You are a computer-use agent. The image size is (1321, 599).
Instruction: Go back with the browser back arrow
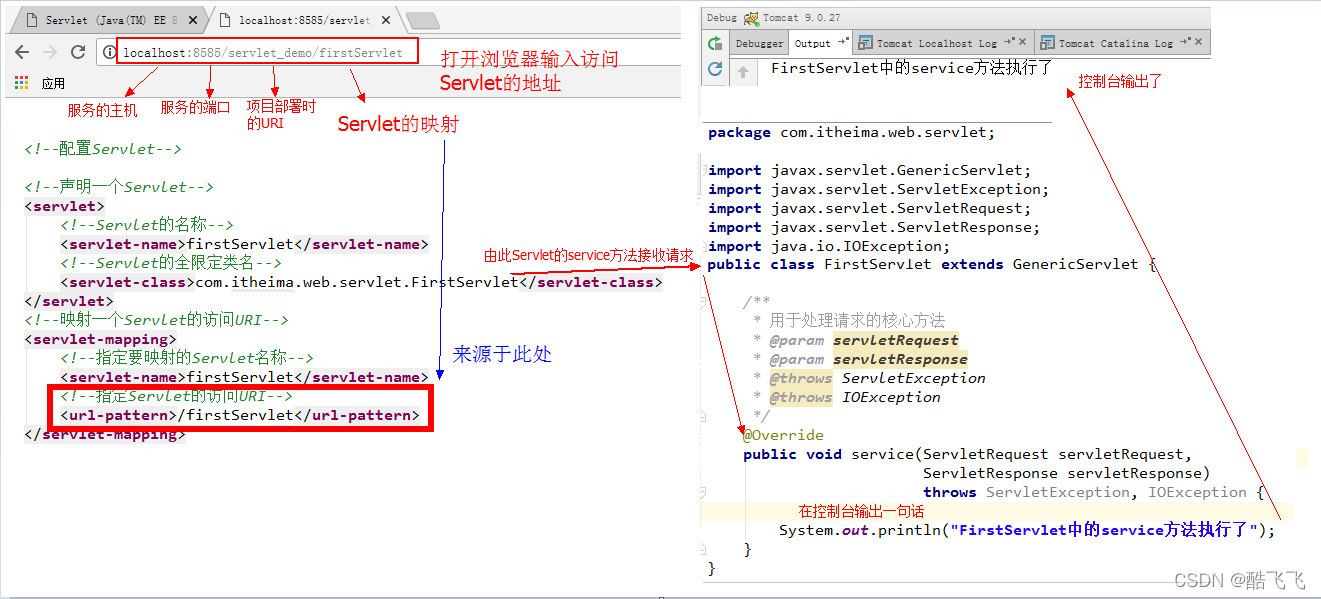(x=22, y=52)
